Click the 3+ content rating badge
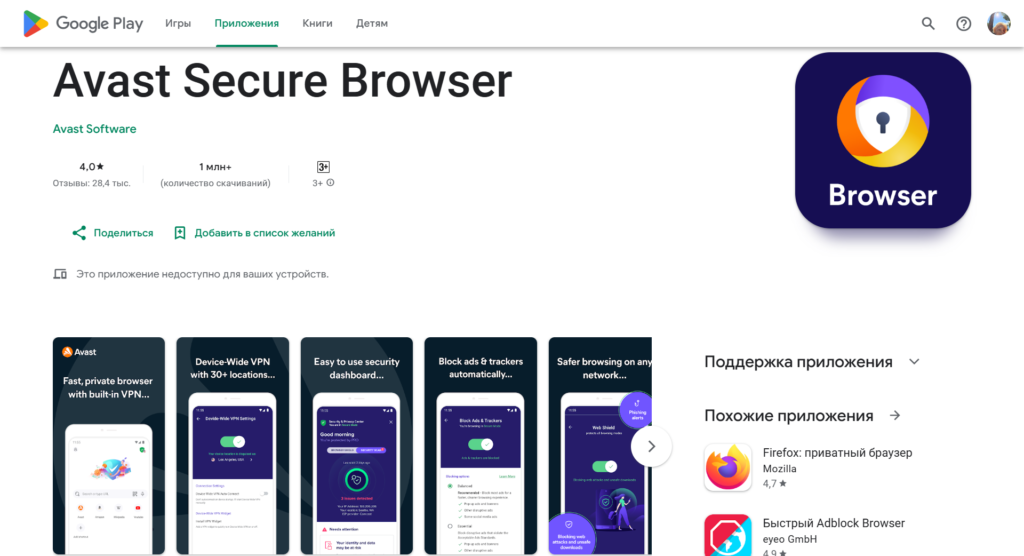The width and height of the screenshot is (1024, 556). click(323, 167)
